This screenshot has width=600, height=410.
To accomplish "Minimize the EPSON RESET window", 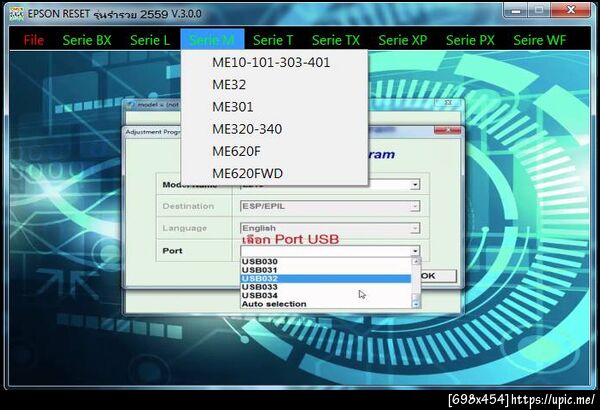I will click(x=516, y=11).
